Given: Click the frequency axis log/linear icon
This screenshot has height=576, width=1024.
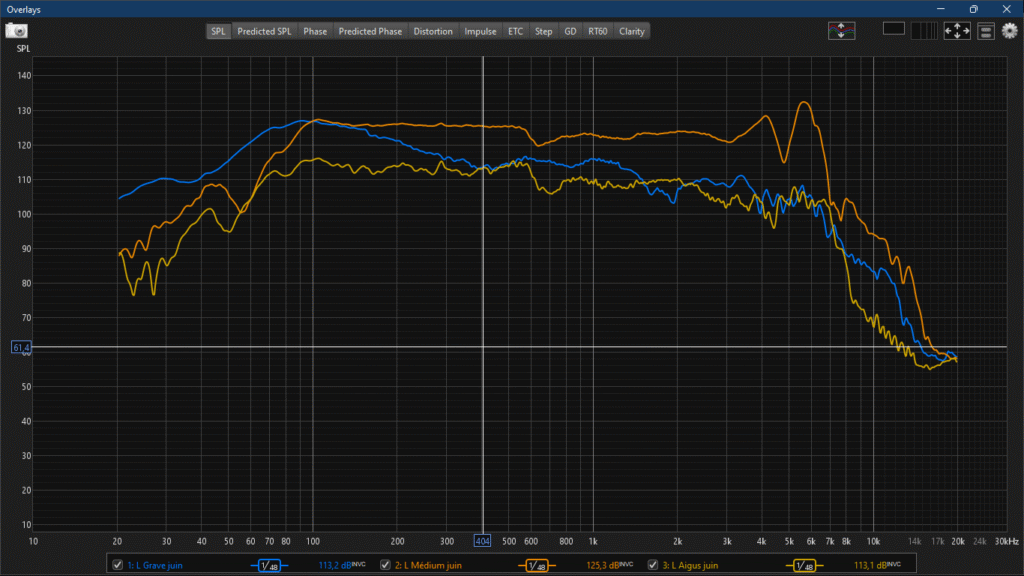Looking at the screenshot, I should tap(926, 31).
